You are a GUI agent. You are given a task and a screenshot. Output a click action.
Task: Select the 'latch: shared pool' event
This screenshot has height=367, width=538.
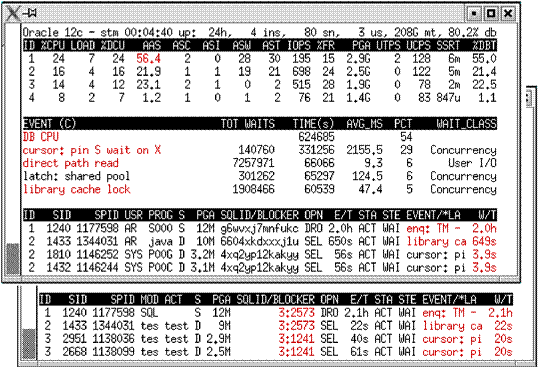77,176
